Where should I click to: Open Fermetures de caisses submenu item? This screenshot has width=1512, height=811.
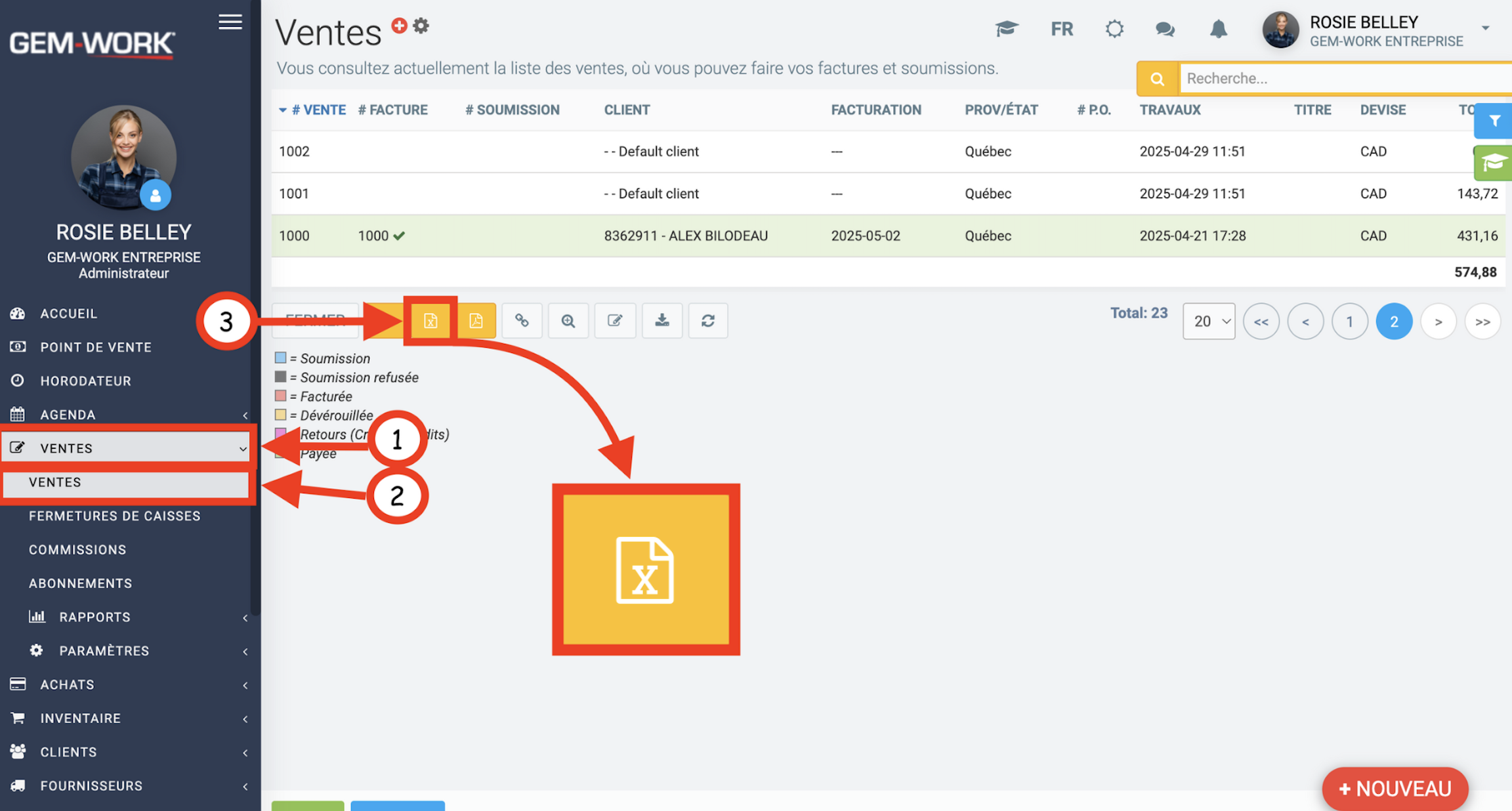[x=114, y=516]
